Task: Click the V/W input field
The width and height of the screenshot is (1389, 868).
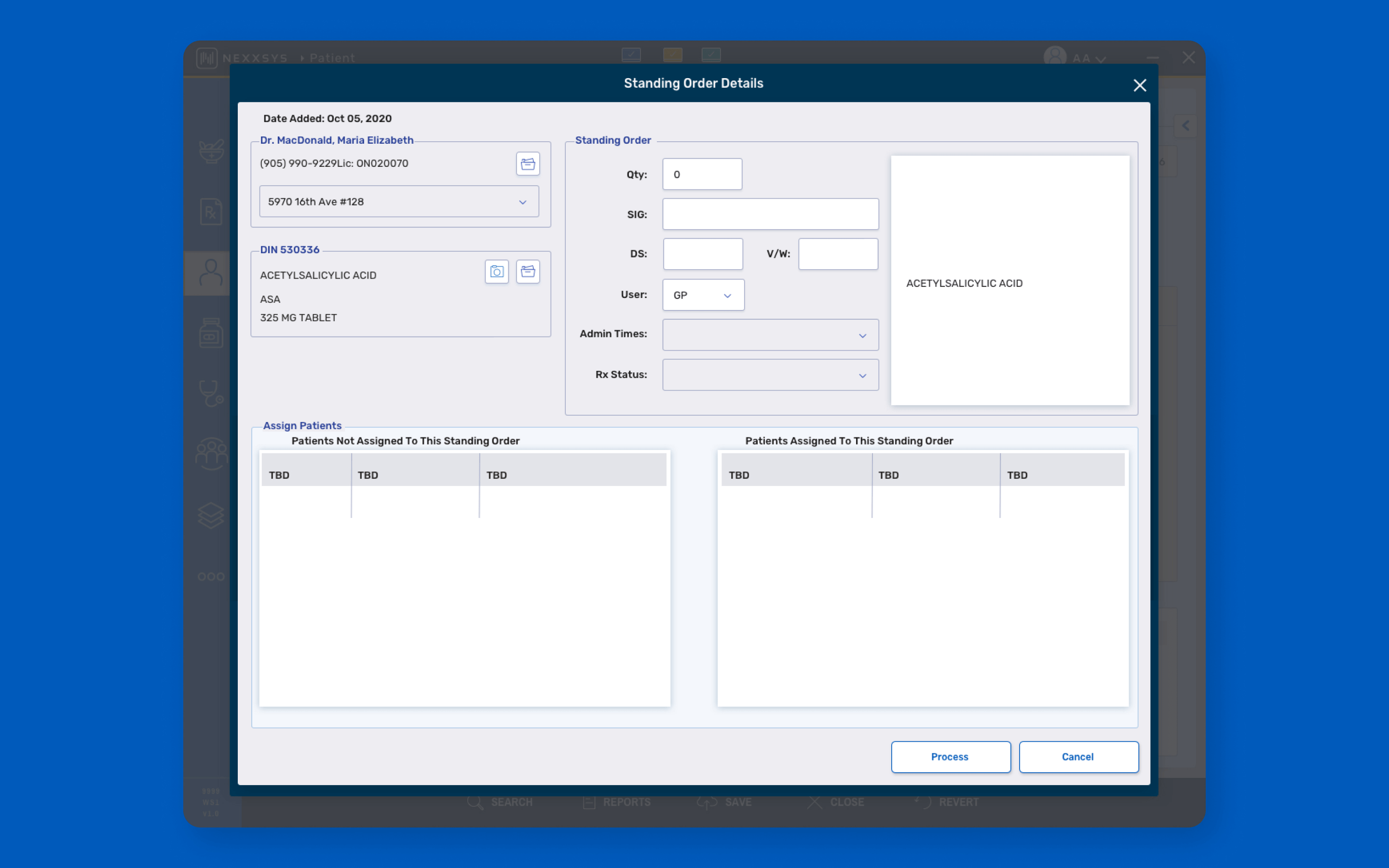Action: [x=838, y=254]
